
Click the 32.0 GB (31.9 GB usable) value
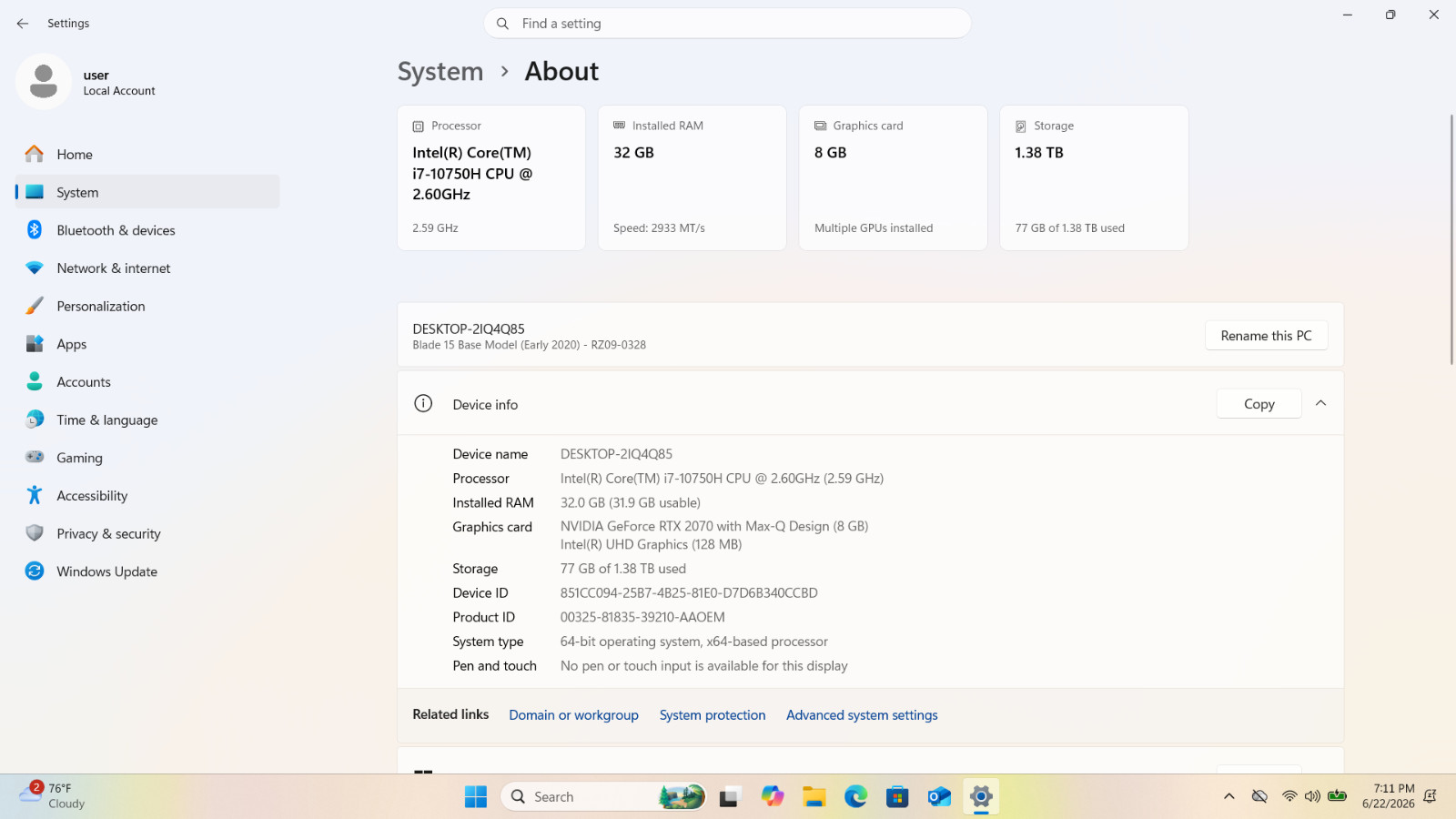pyautogui.click(x=631, y=502)
